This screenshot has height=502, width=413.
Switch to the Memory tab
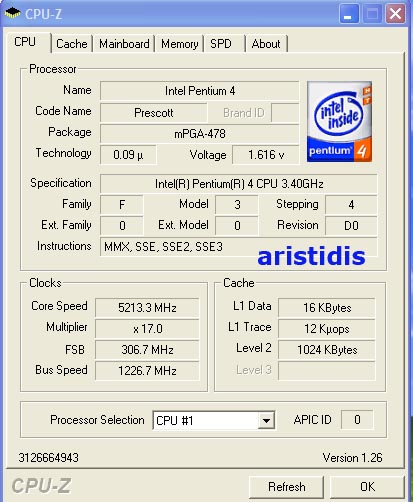coord(179,44)
